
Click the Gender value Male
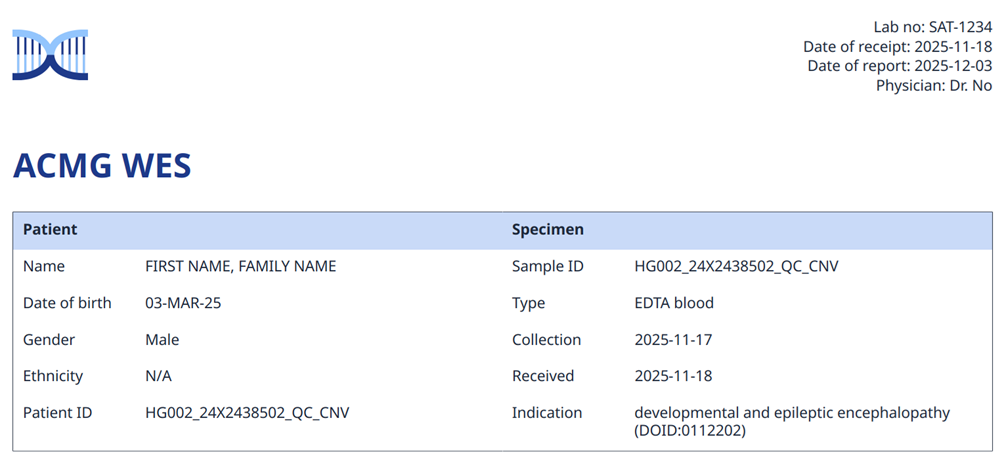point(162,340)
